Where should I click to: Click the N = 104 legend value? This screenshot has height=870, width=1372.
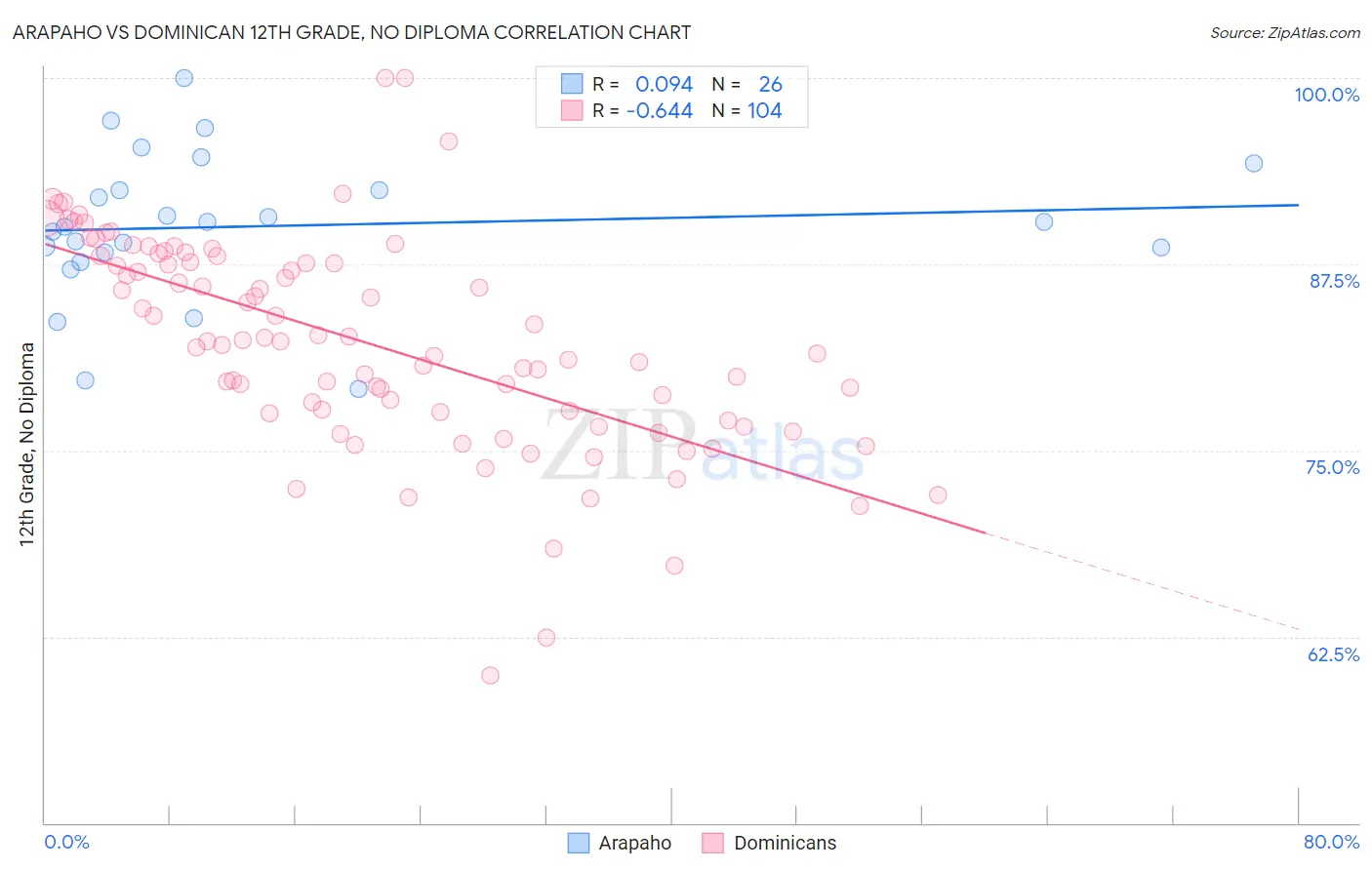point(747,110)
